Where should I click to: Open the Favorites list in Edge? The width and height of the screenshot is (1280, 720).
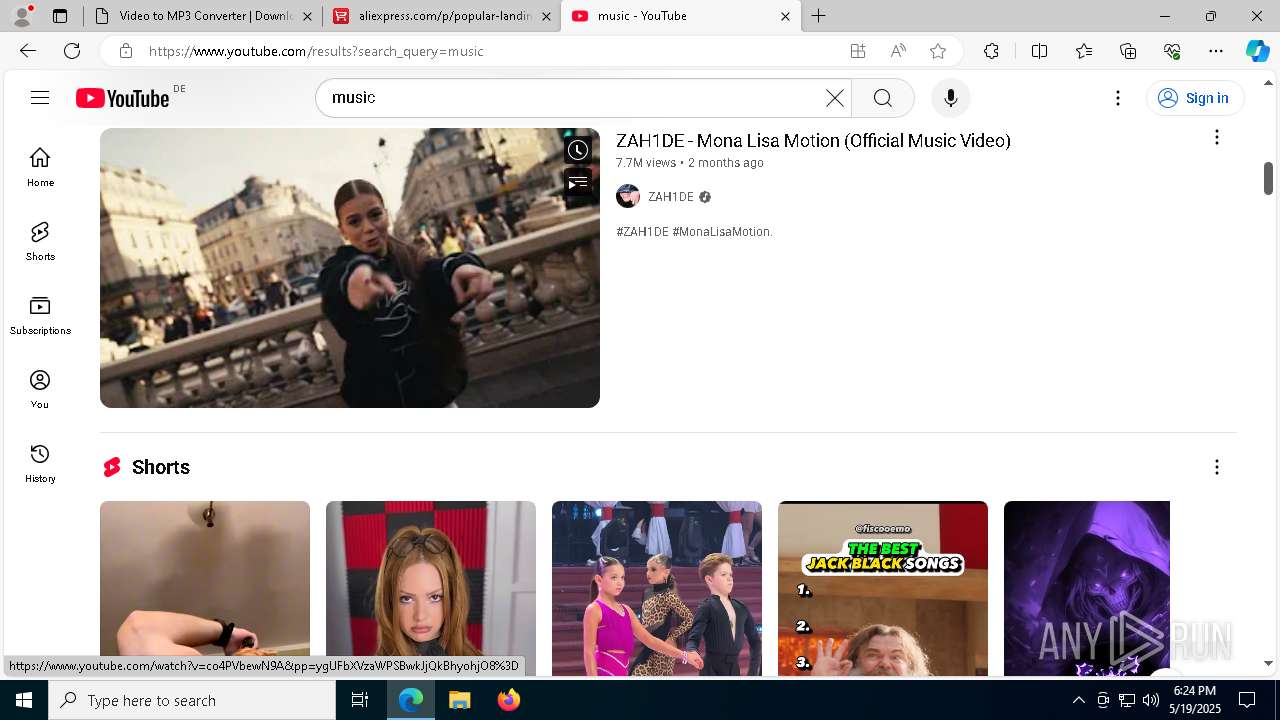click(x=1084, y=51)
